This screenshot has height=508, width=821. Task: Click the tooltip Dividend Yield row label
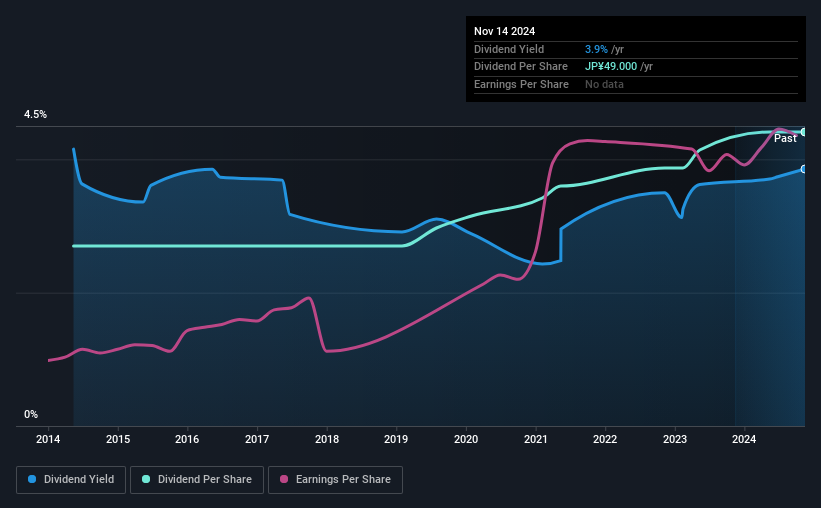[x=509, y=49]
